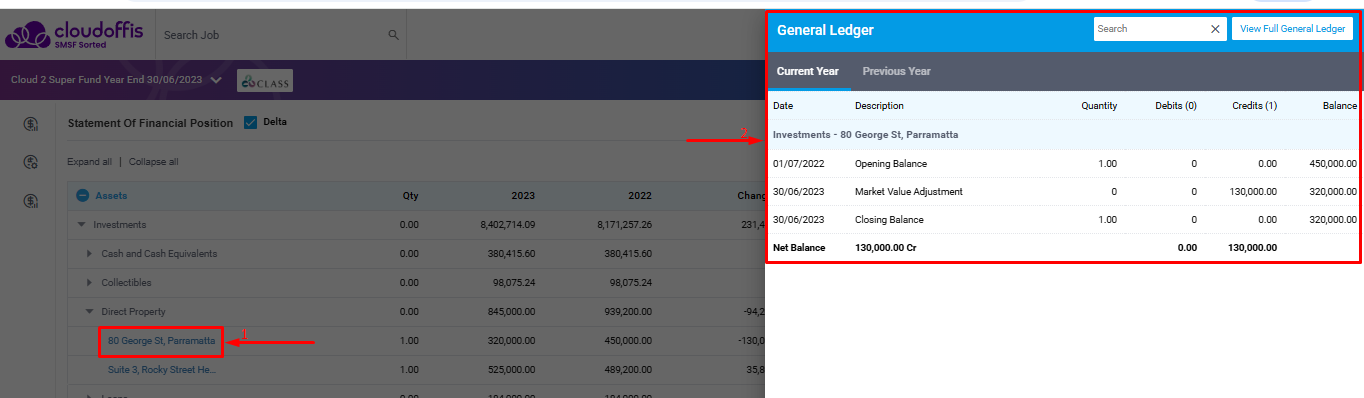Click the Credits (1) column header
Viewport: 1364px width, 398px height.
tap(1254, 105)
